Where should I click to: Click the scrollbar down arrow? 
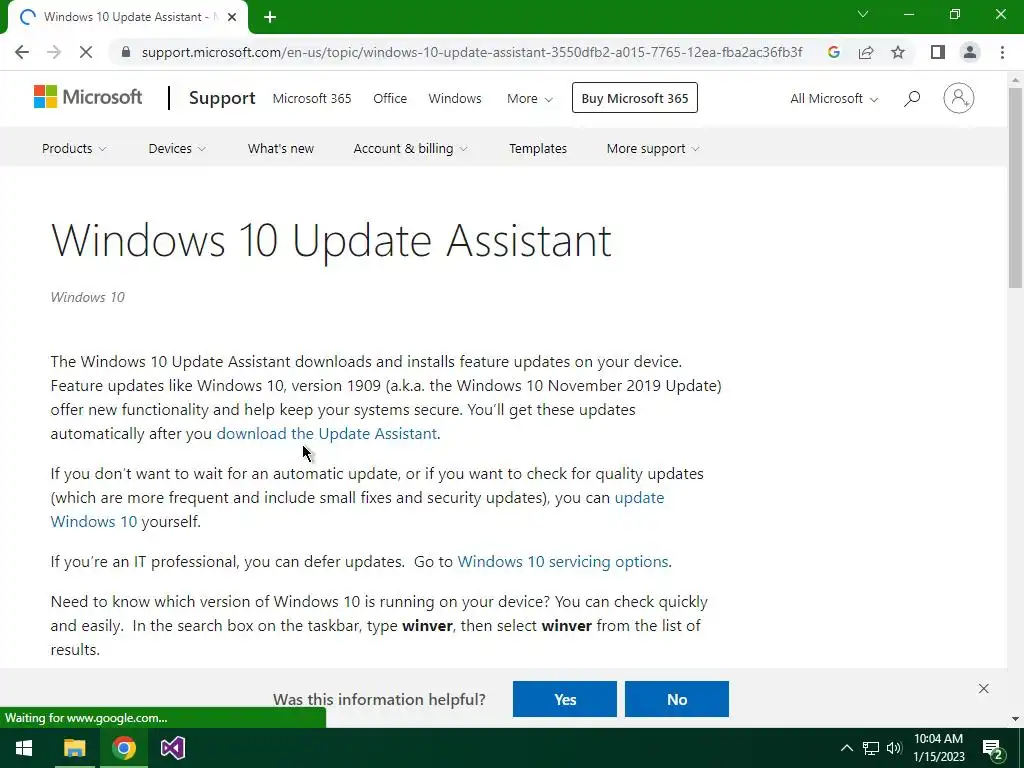pos(1015,719)
